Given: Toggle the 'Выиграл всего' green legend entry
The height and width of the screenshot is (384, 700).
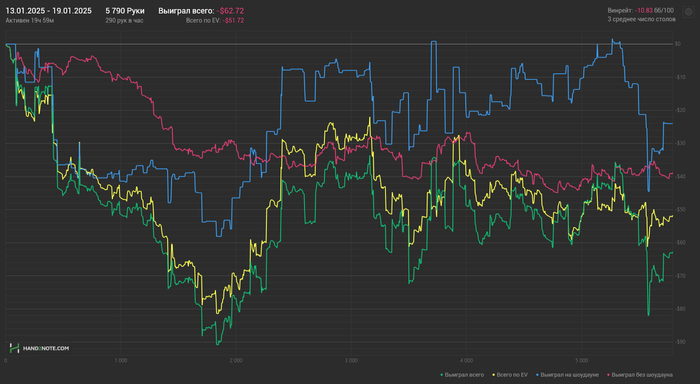Looking at the screenshot, I should point(462,375).
